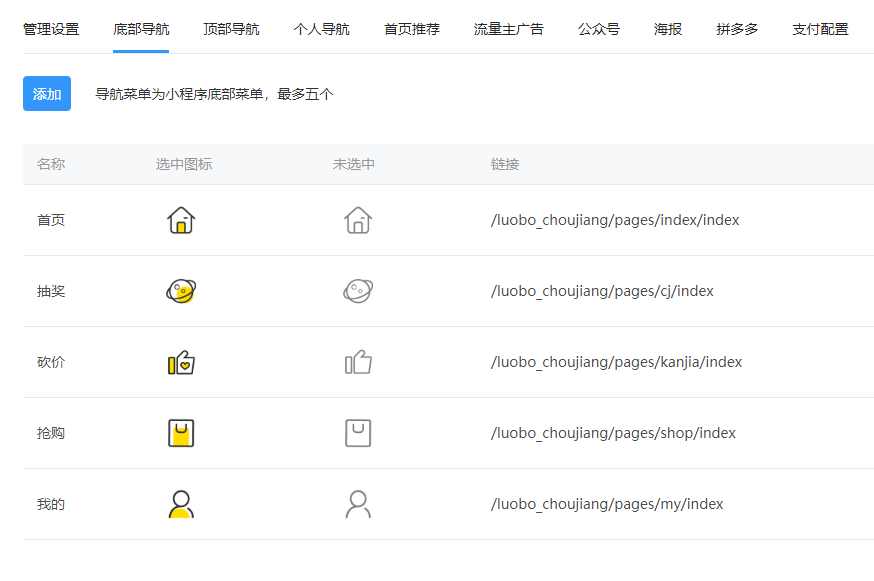Switch to the 拼多多 tab
The width and height of the screenshot is (874, 581).
point(737,29)
